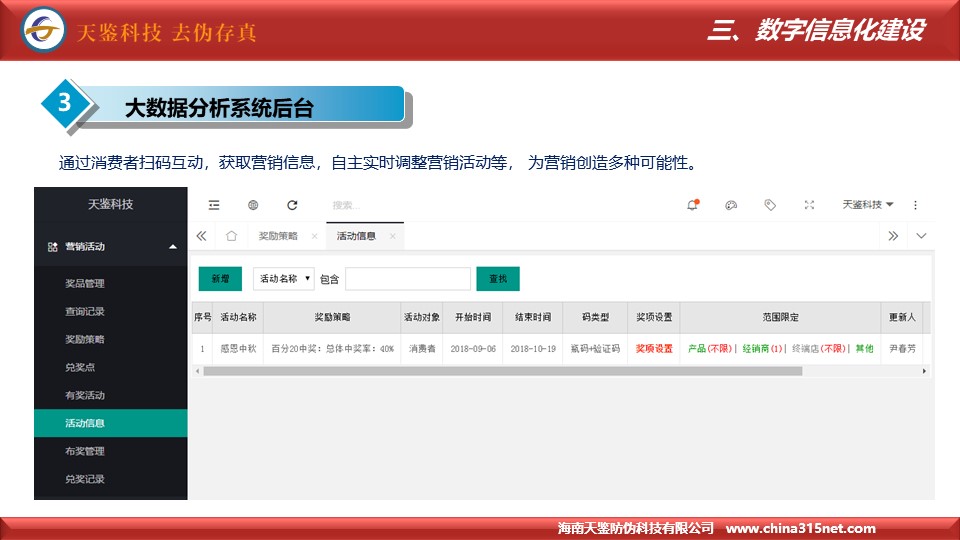Open the 天鉴科技 user dropdown
Viewport: 960px width, 540px height.
867,205
